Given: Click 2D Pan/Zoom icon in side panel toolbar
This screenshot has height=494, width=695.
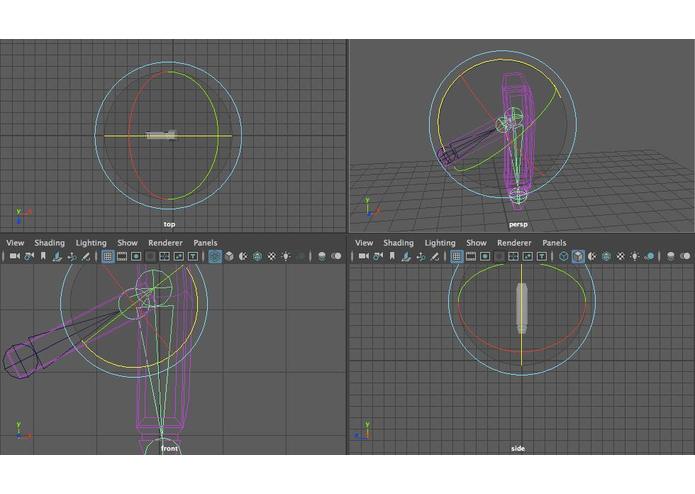Looking at the screenshot, I should pyautogui.click(x=421, y=256).
